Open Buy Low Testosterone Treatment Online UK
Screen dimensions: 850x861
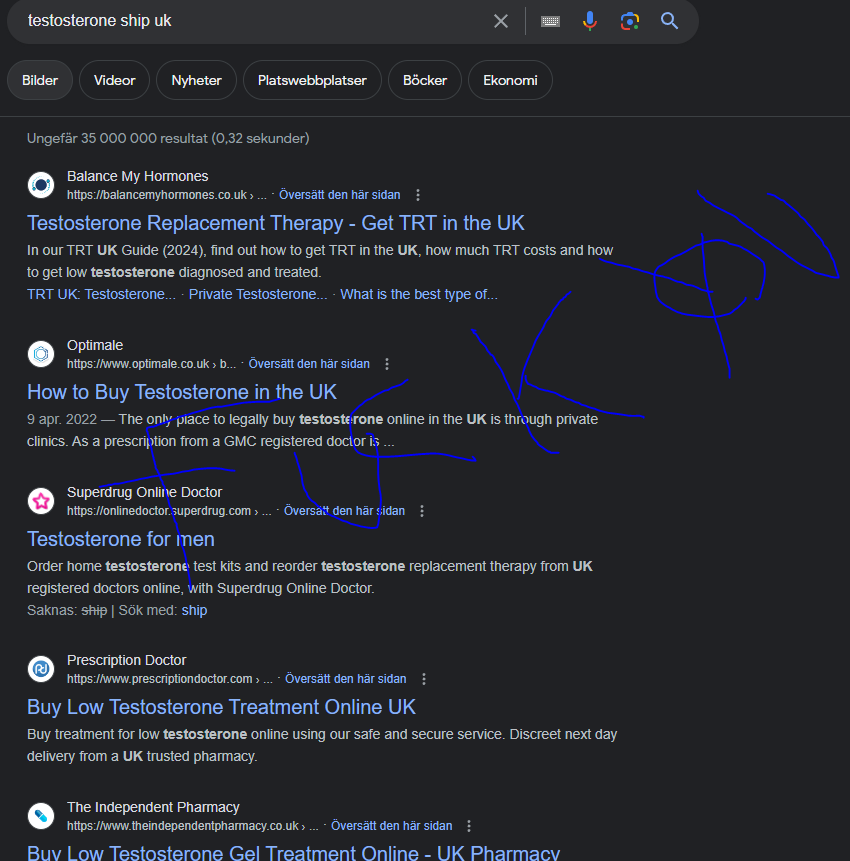tap(221, 708)
